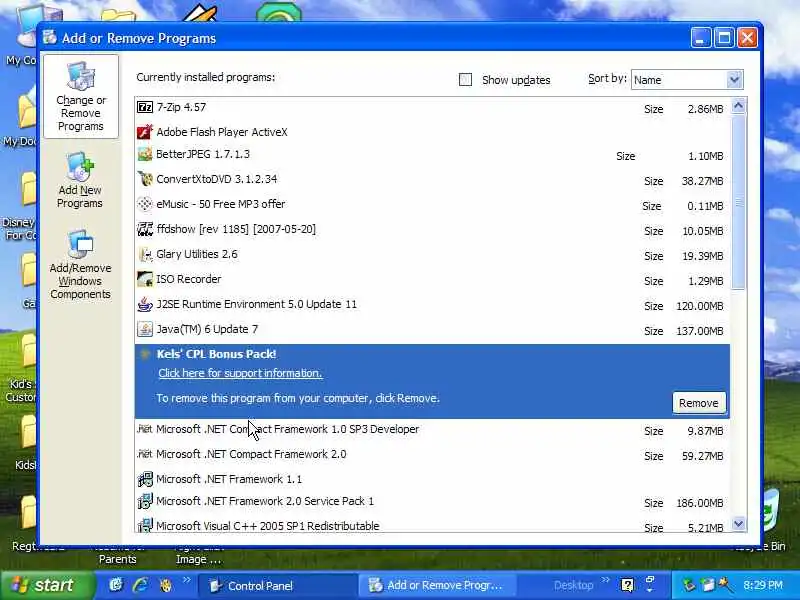800x600 pixels.
Task: Select the 7-Zip 4.57 entry
Action: 433,108
